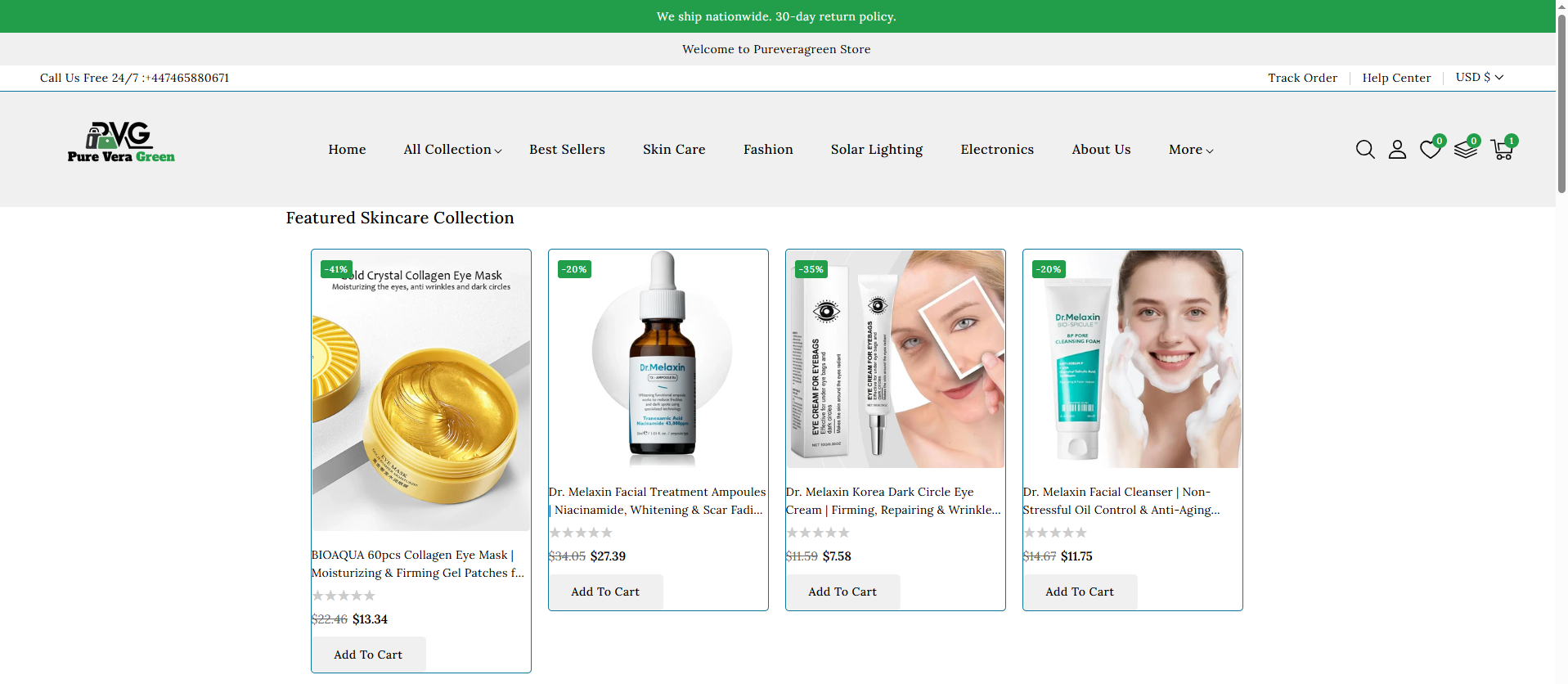Viewport: 1568px width, 684px height.
Task: Open the shopping cart icon
Action: (1502, 150)
